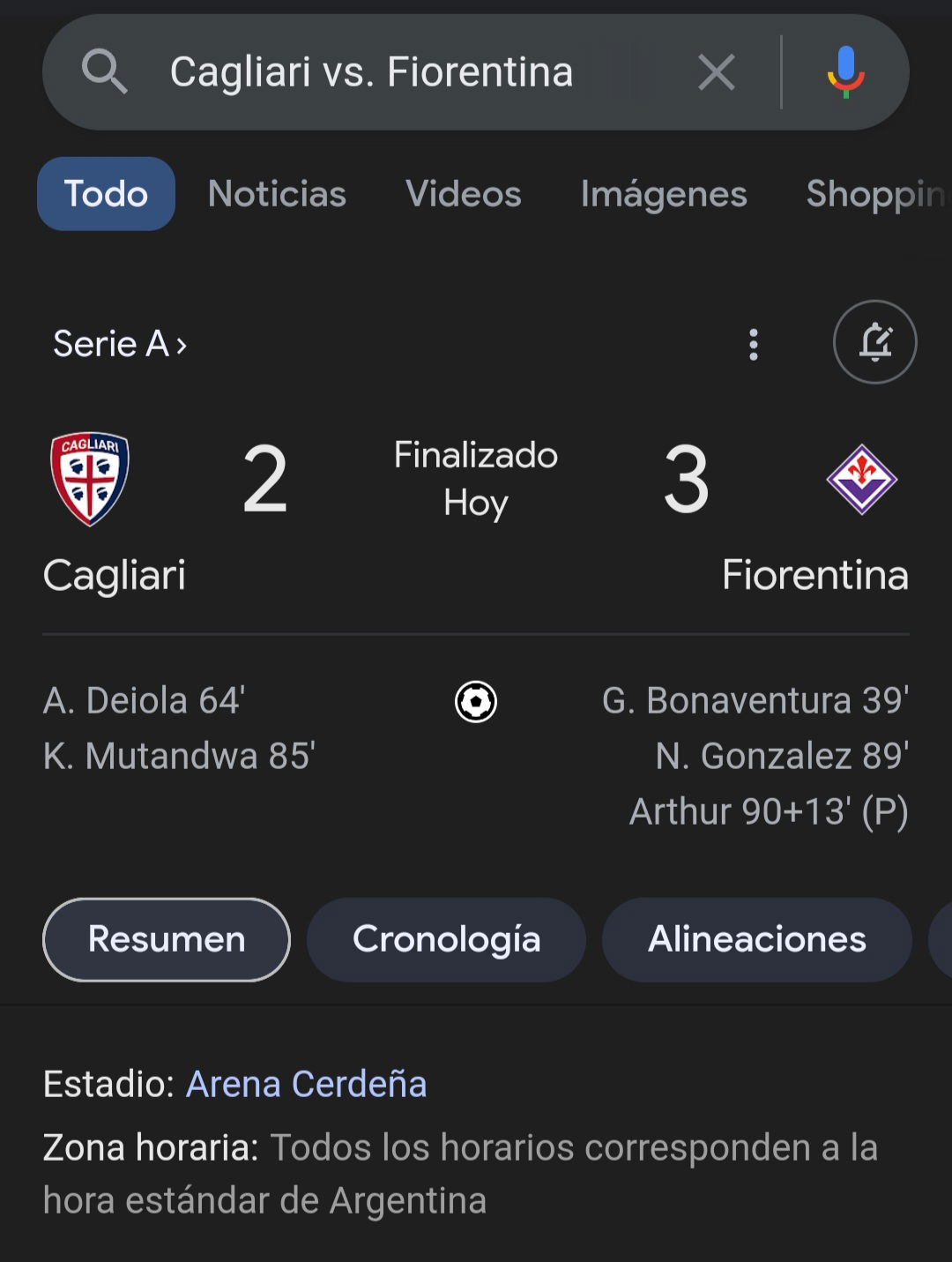Toggle match notifications bell icon
The height and width of the screenshot is (1262, 952).
[x=874, y=342]
